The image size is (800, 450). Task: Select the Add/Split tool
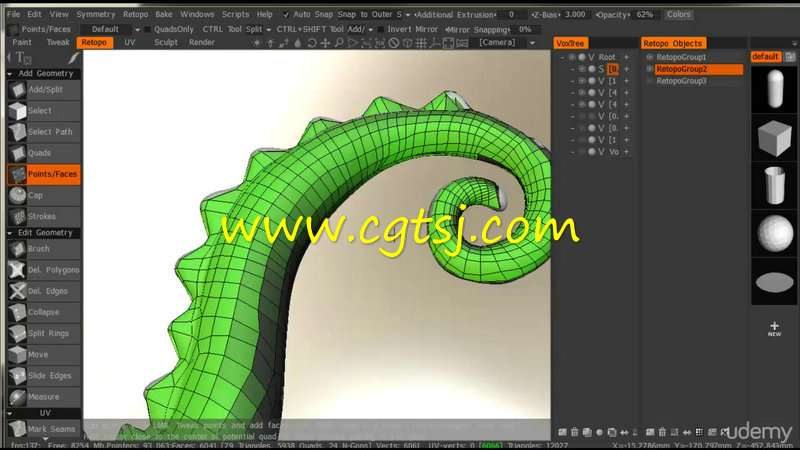[x=44, y=89]
